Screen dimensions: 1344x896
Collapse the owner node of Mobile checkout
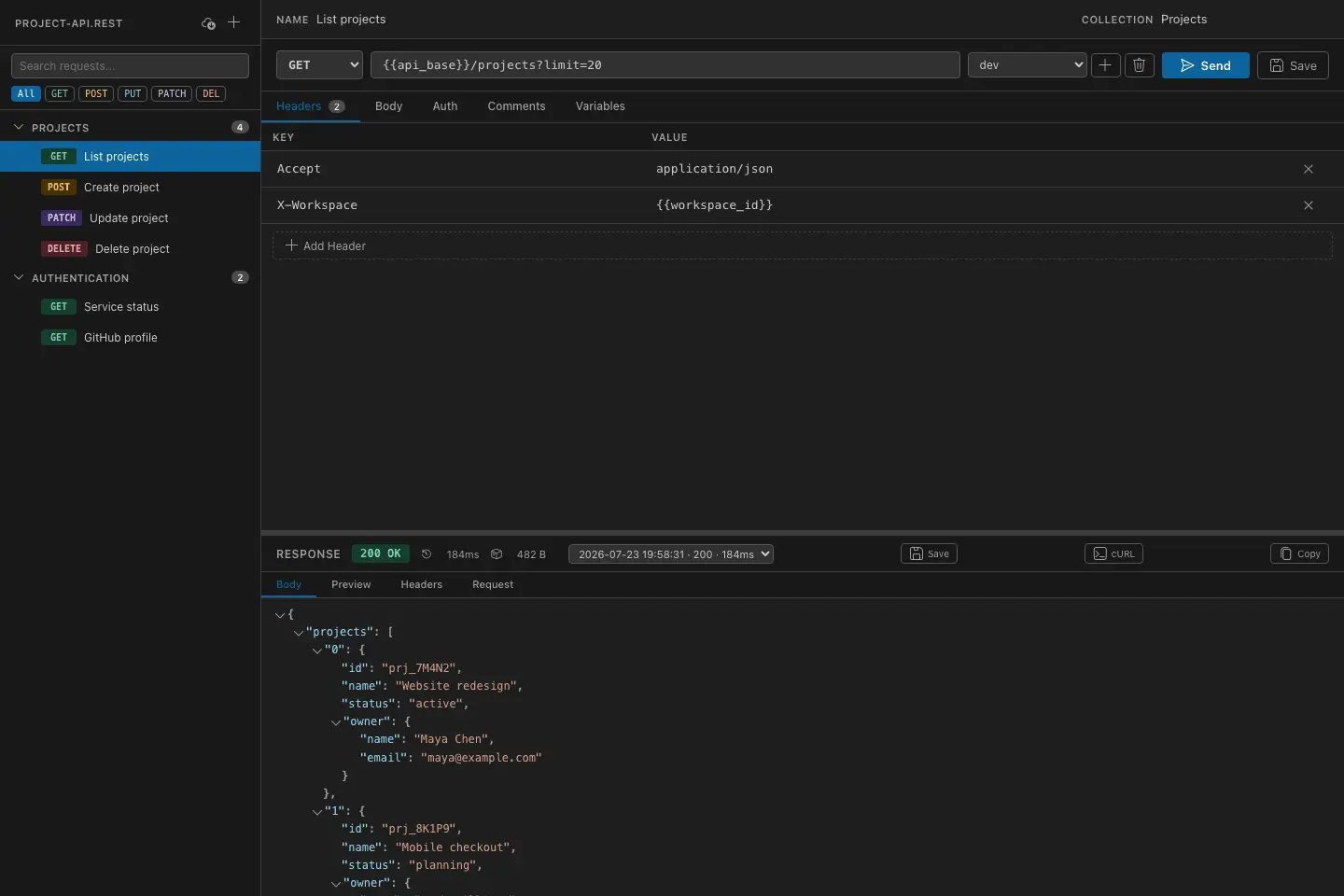(336, 884)
